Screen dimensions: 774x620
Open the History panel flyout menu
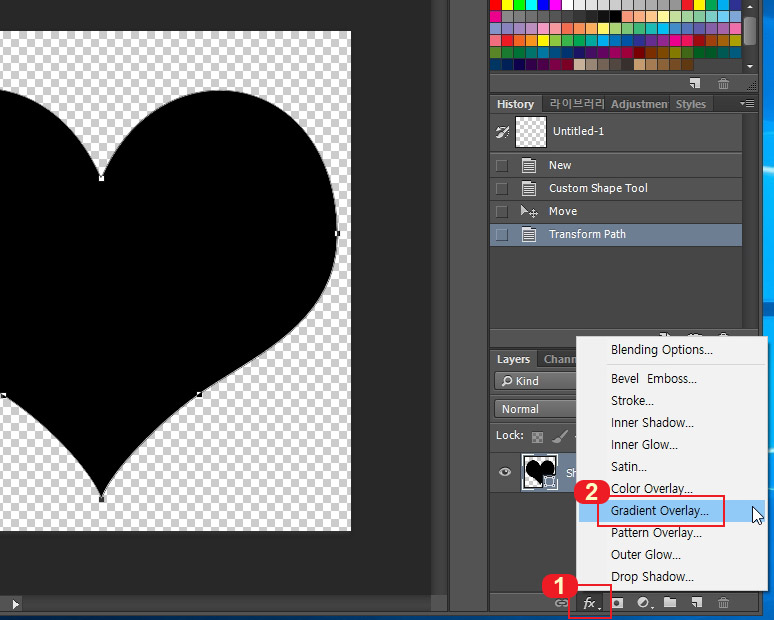pyautogui.click(x=747, y=104)
